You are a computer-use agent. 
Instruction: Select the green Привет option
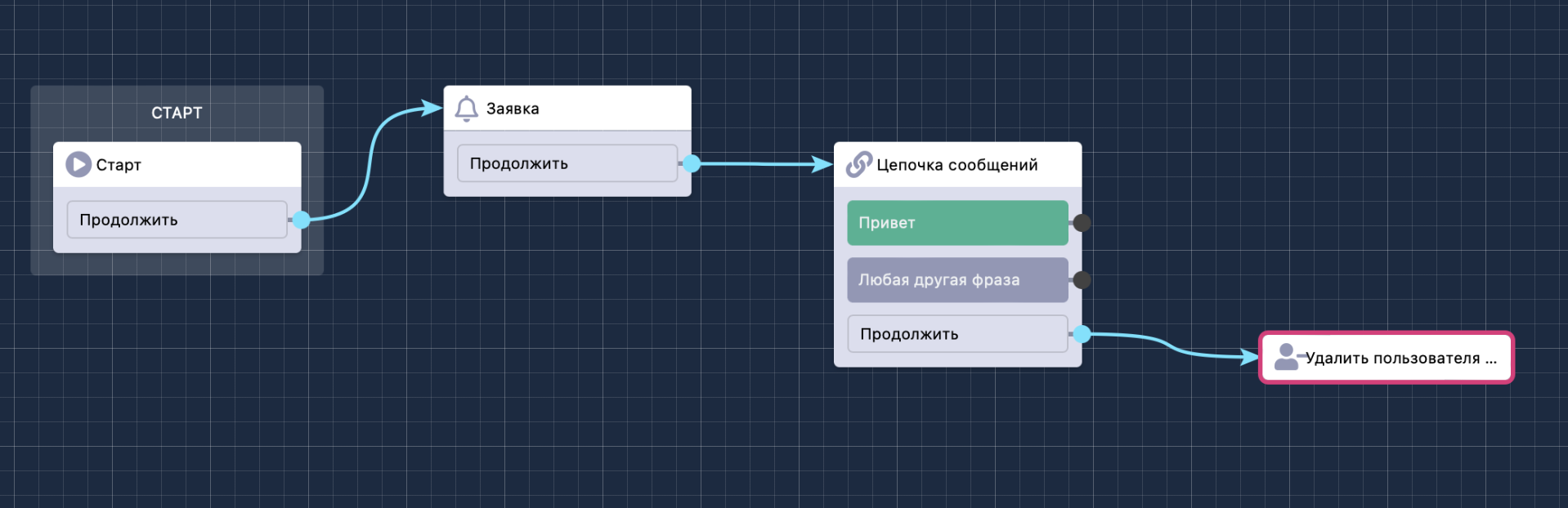[956, 223]
